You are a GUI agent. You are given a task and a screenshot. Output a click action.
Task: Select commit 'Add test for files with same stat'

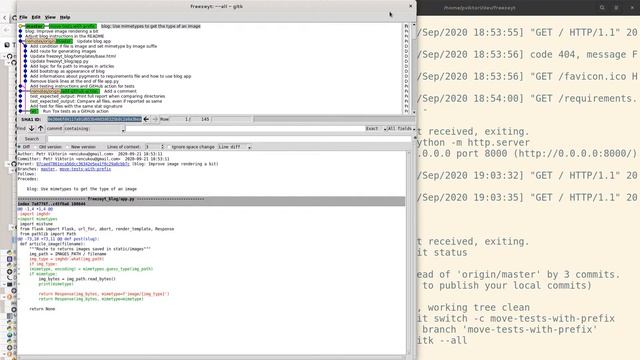76,106
